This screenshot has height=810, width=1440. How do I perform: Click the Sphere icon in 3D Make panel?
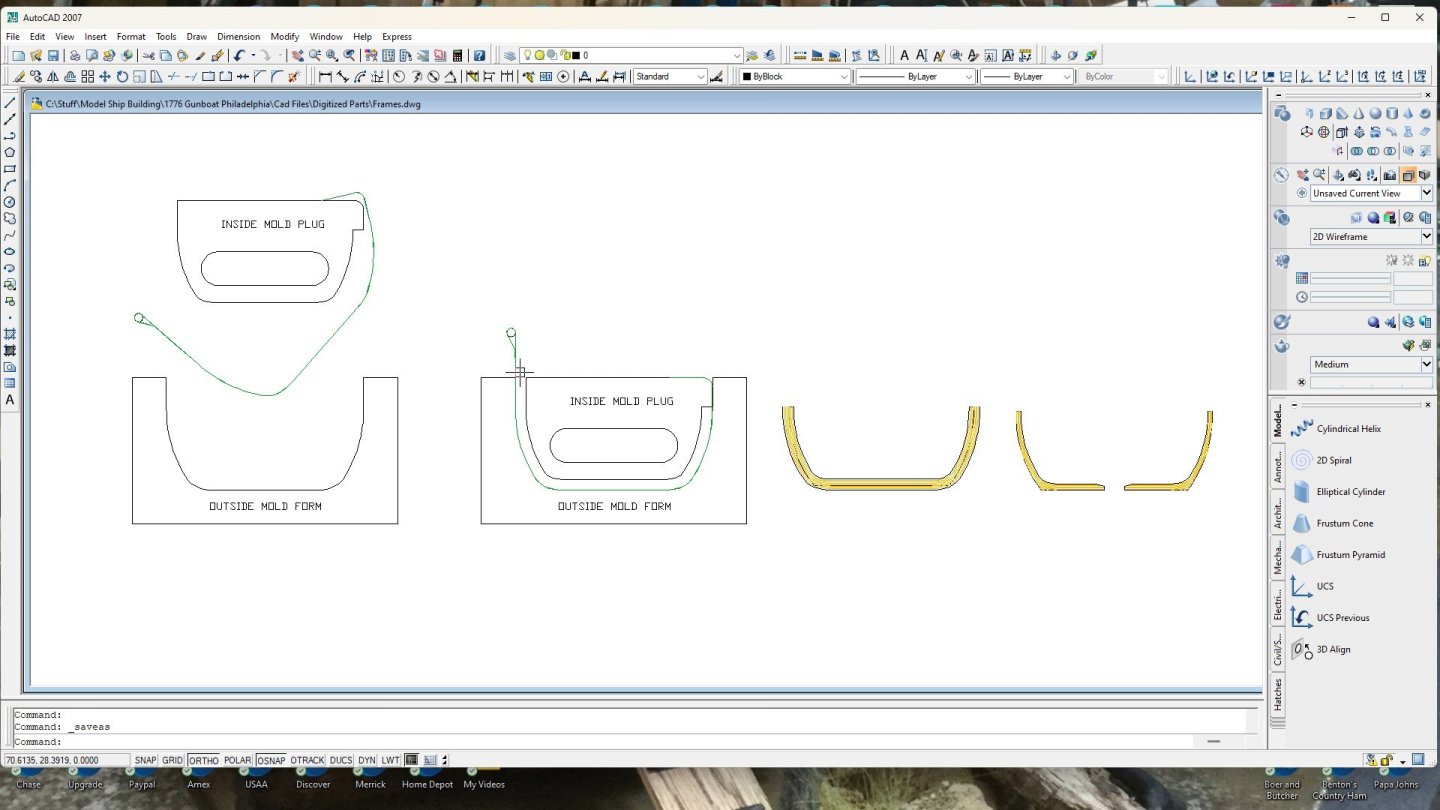tap(1375, 114)
